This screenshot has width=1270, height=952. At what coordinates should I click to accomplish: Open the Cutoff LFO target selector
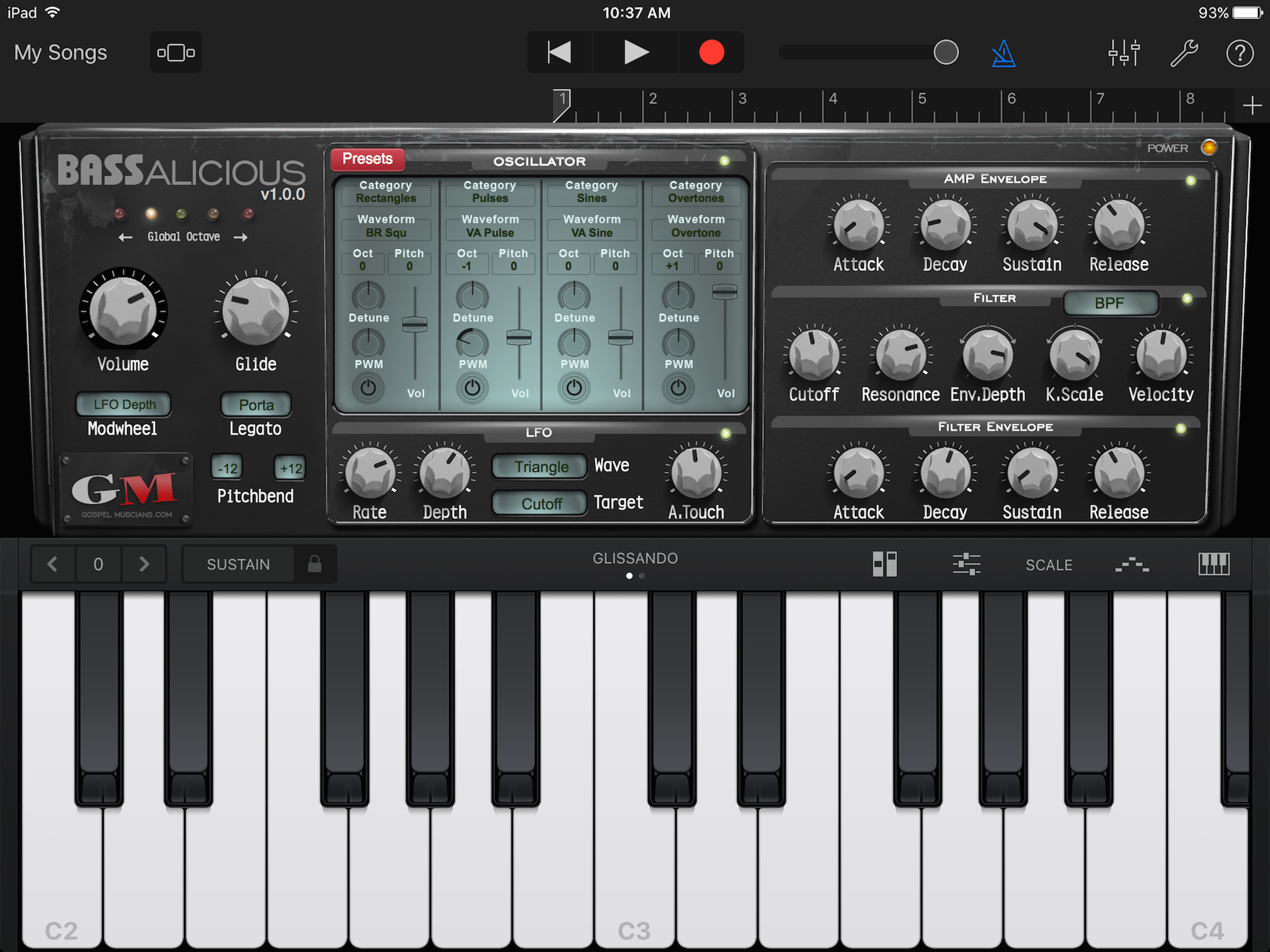tap(540, 503)
